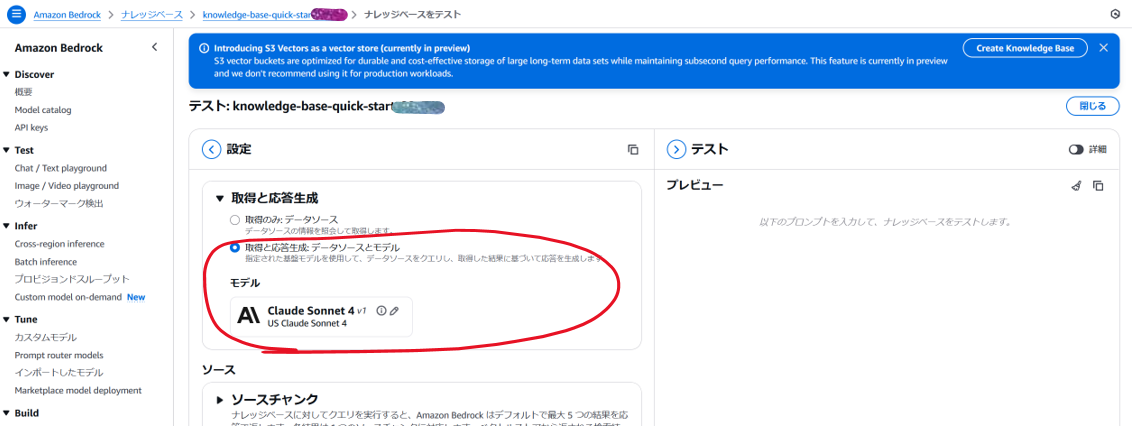Image resolution: width=1134 pixels, height=426 pixels.
Task: Clear the preview with broom icon
Action: point(1077,186)
